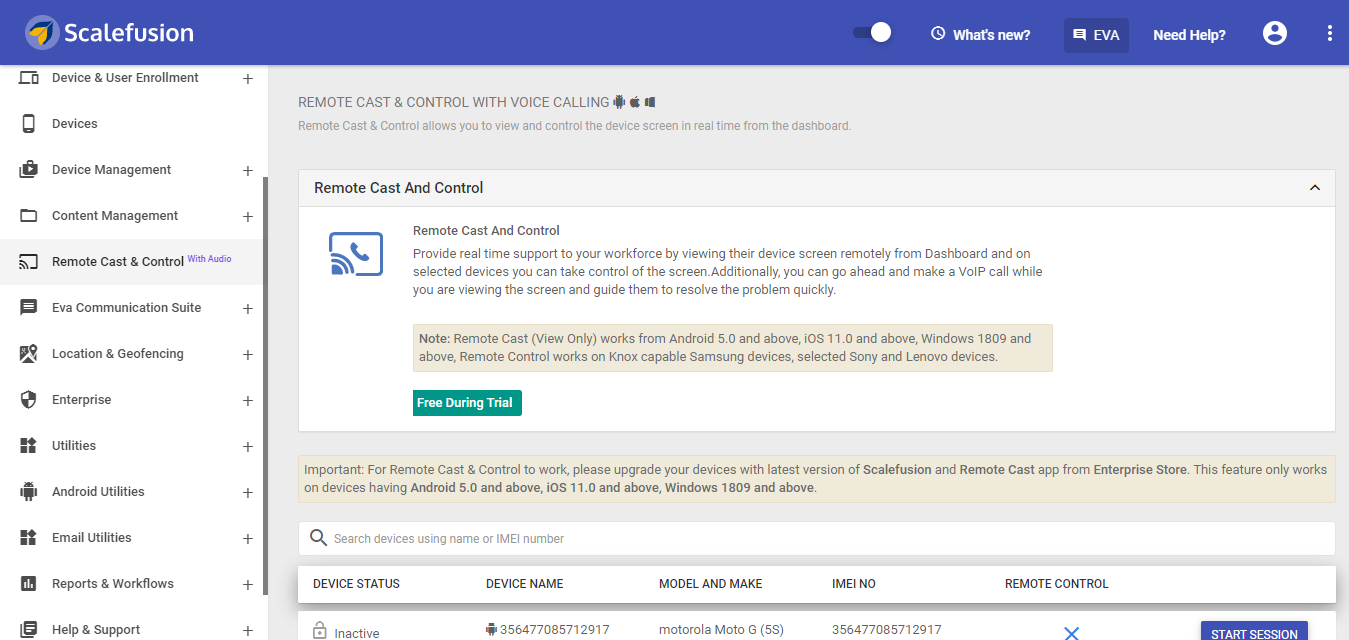The image size is (1349, 640).
Task: Click the Reports & Workflows chart icon
Action: click(29, 584)
